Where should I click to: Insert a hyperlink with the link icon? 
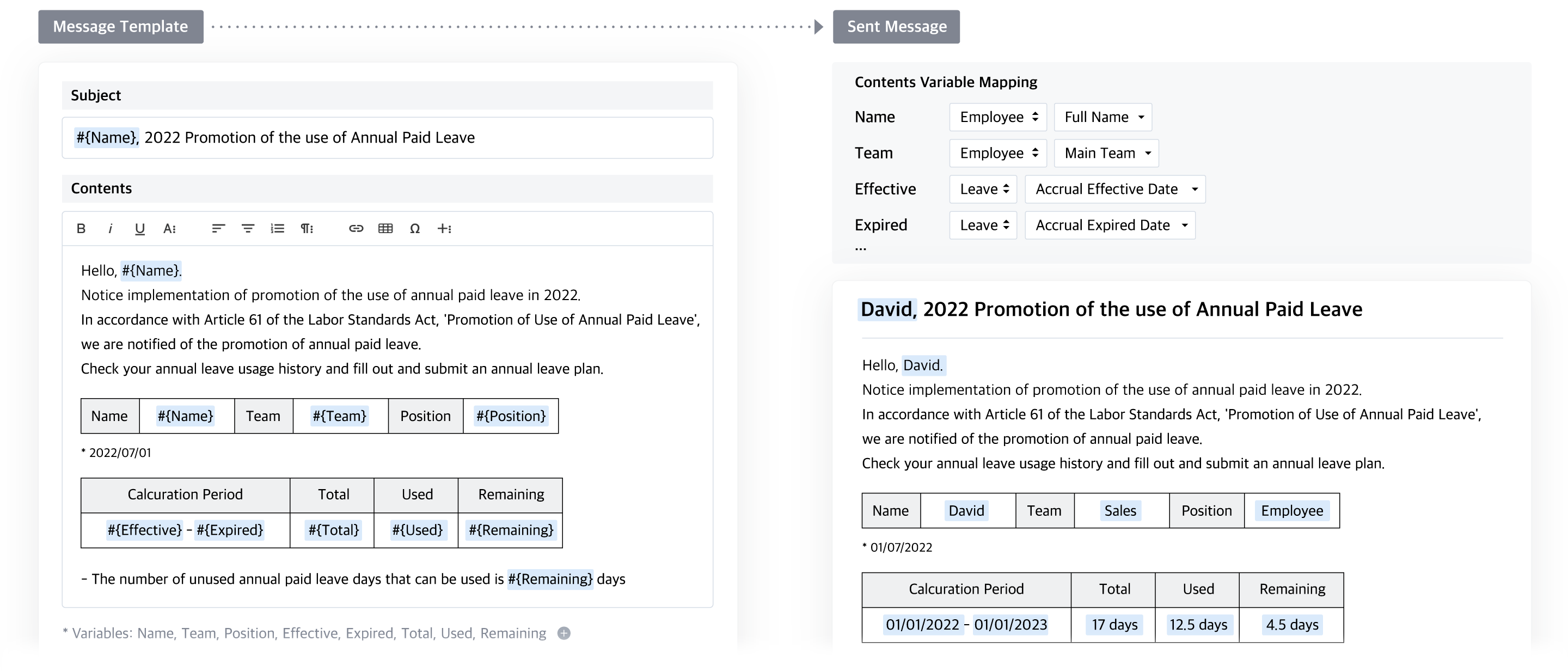356,228
